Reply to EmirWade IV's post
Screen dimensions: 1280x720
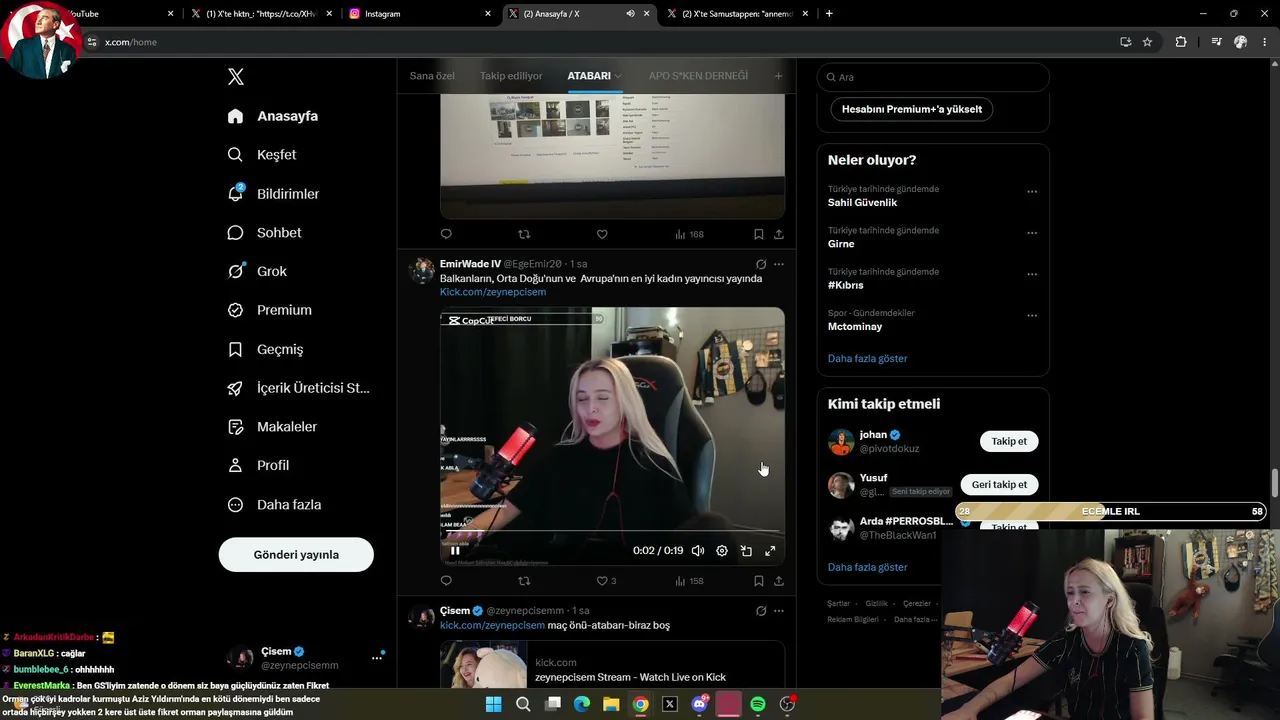pyautogui.click(x=446, y=581)
